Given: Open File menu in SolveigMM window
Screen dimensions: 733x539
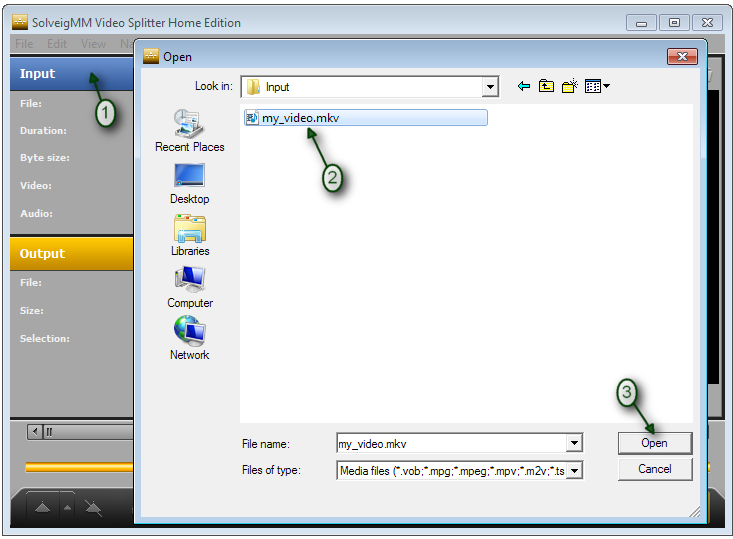Looking at the screenshot, I should [x=24, y=44].
